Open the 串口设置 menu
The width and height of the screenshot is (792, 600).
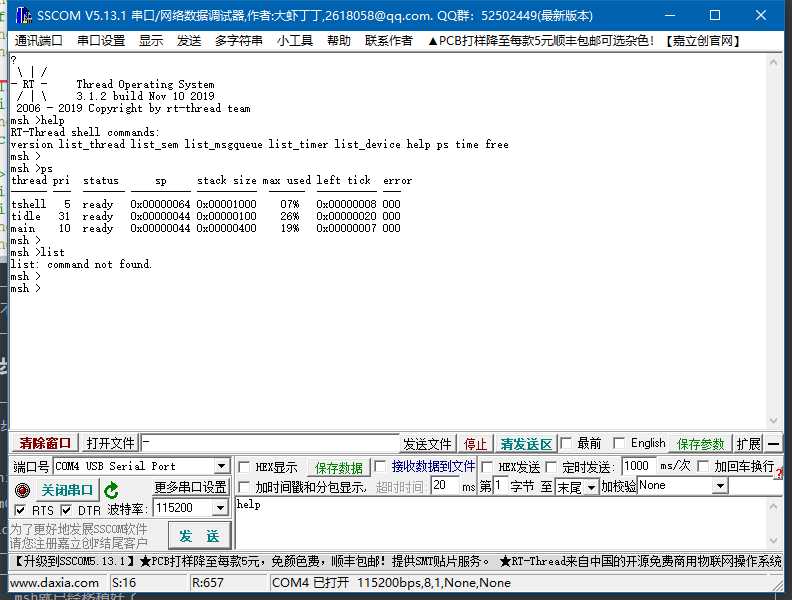(101, 40)
